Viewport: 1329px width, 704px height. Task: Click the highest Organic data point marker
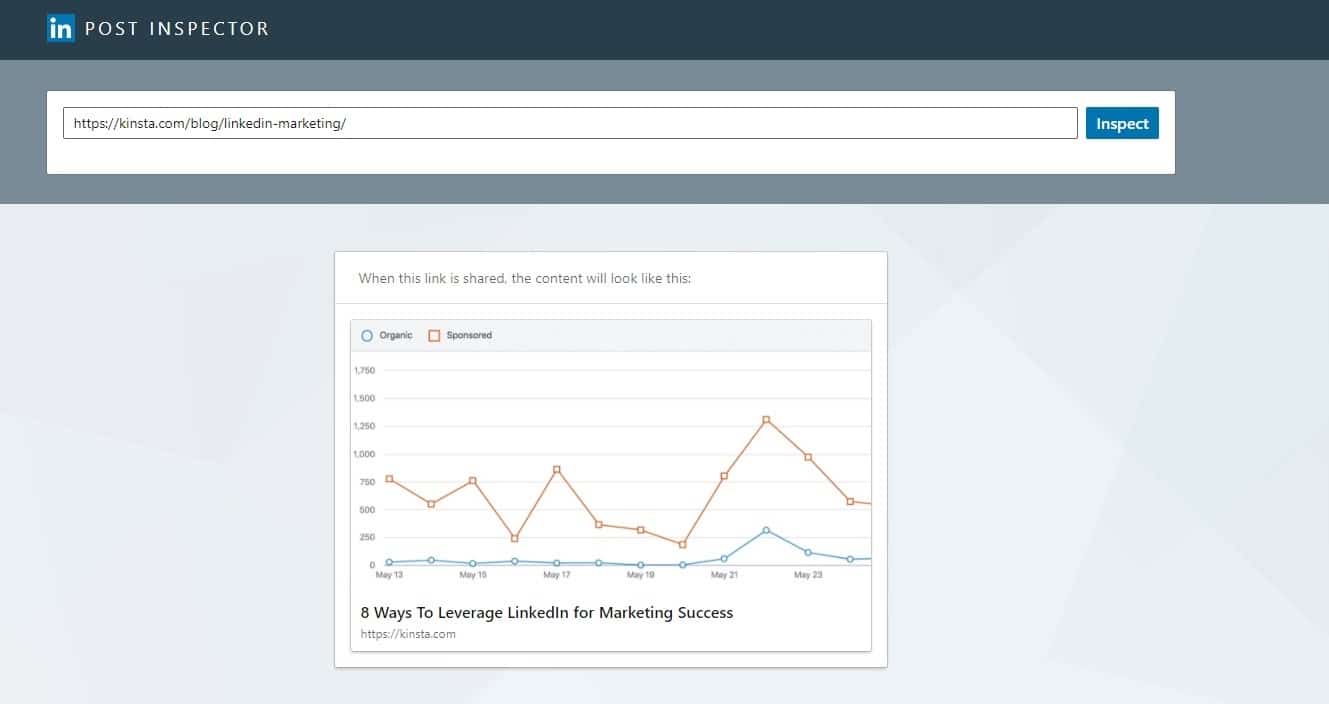coord(766,530)
